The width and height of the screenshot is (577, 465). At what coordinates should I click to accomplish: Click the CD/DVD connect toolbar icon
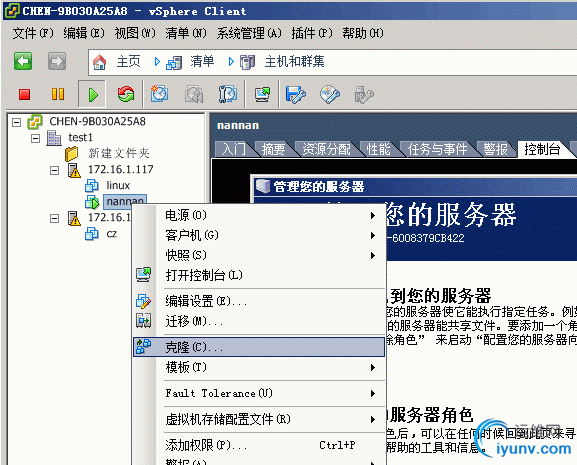pyautogui.click(x=330, y=94)
